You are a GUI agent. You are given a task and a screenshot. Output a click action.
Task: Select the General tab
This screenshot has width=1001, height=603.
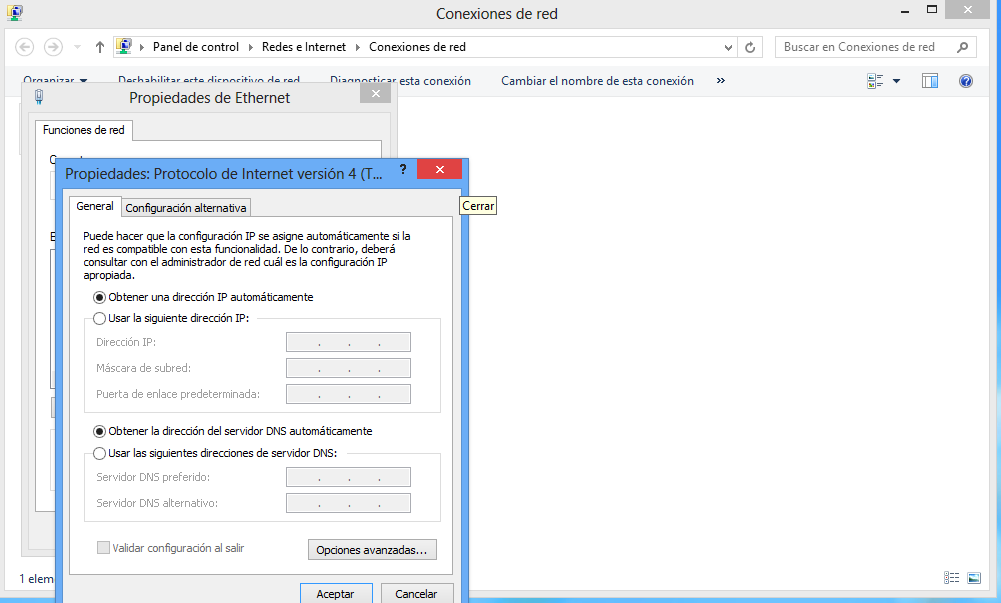(95, 206)
